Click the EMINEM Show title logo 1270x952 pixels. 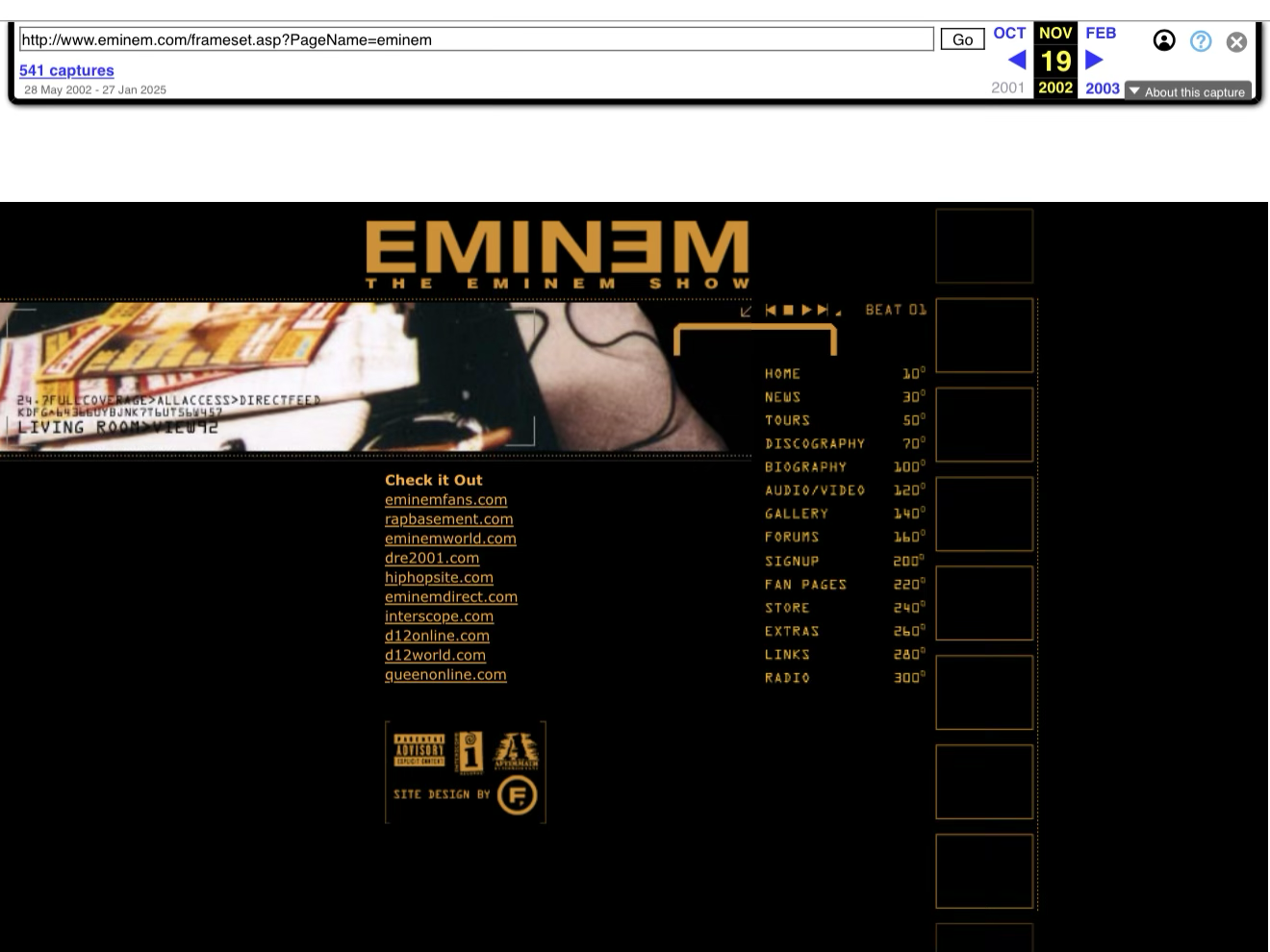tap(557, 255)
